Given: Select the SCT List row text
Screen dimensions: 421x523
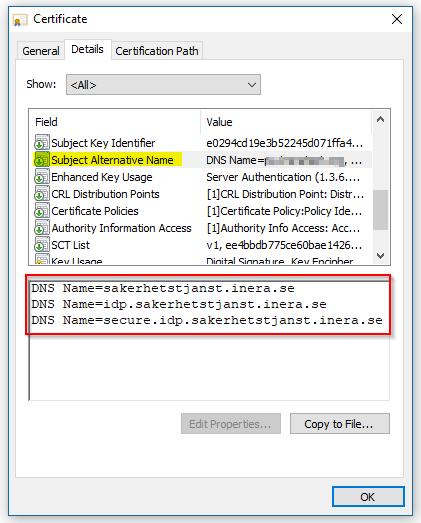Looking at the screenshot, I should tap(70, 245).
